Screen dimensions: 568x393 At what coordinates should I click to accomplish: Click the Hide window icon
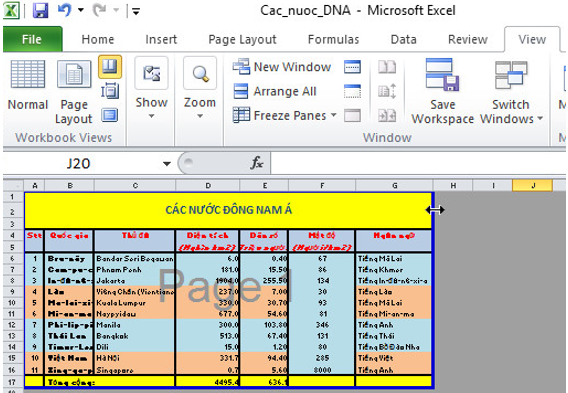352,91
